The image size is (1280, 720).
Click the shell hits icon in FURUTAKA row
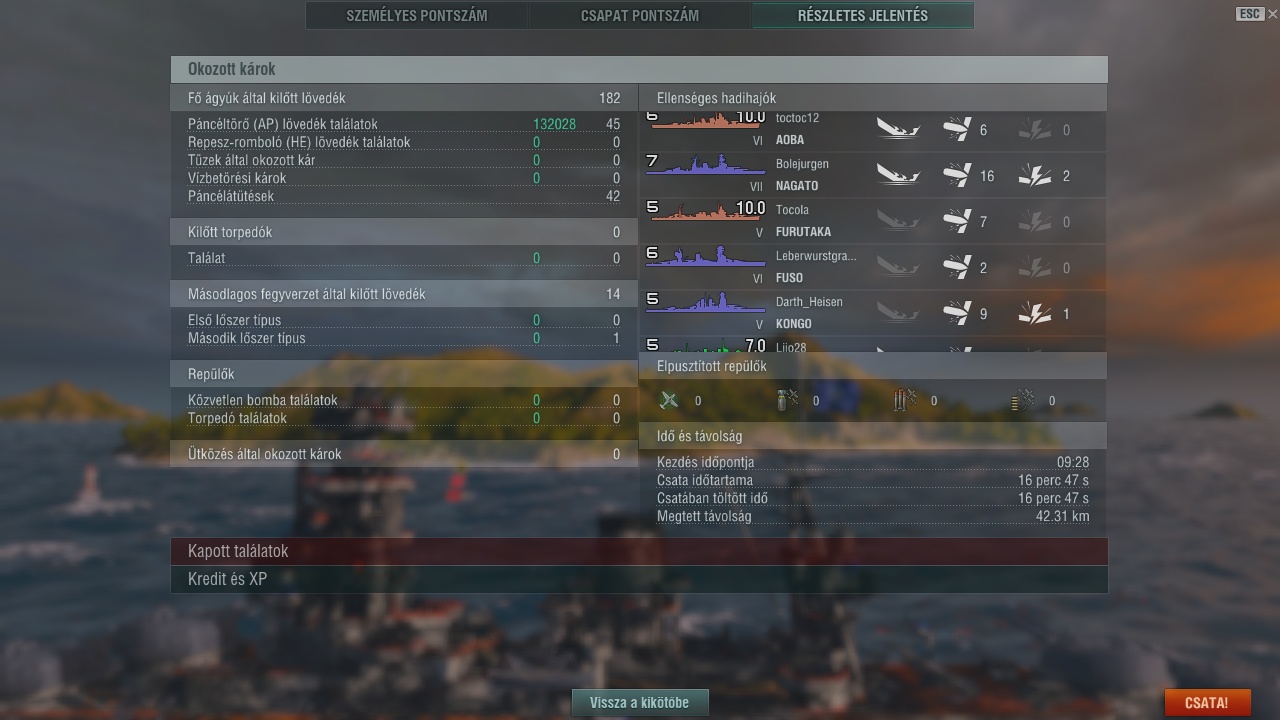[957, 221]
